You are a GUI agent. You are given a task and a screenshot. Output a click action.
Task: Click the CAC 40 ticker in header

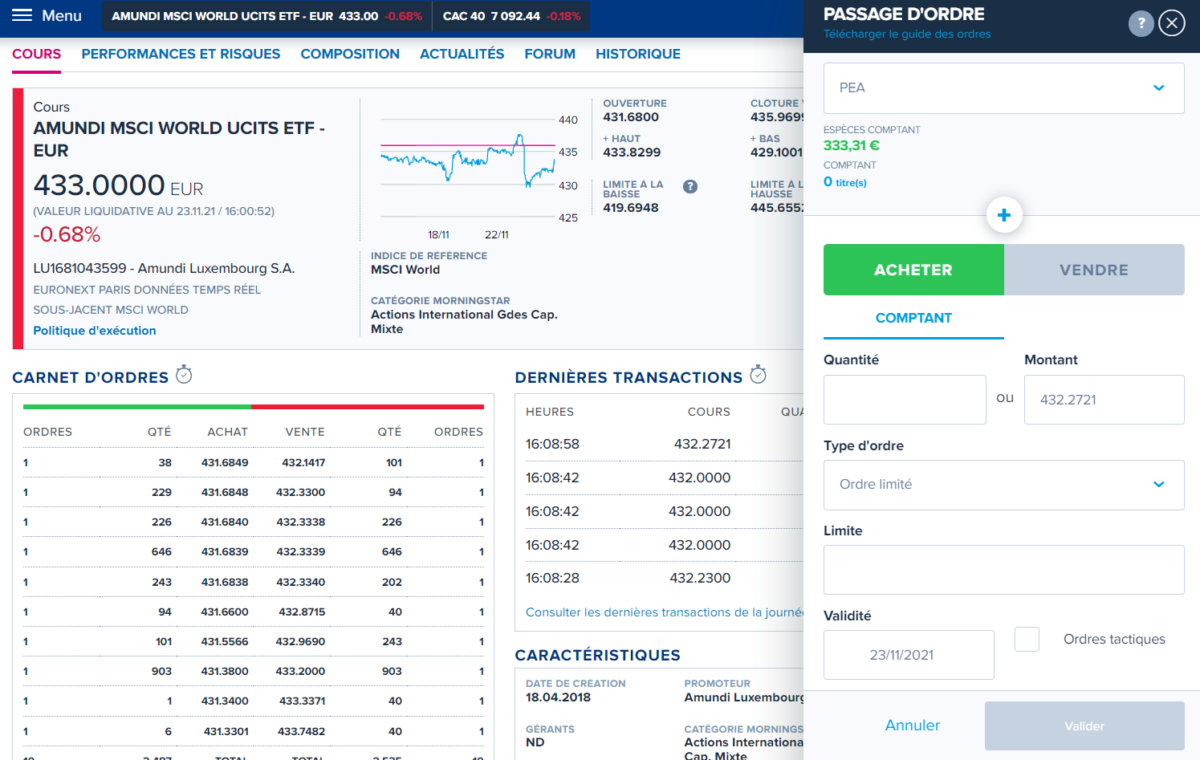pyautogui.click(x=512, y=16)
